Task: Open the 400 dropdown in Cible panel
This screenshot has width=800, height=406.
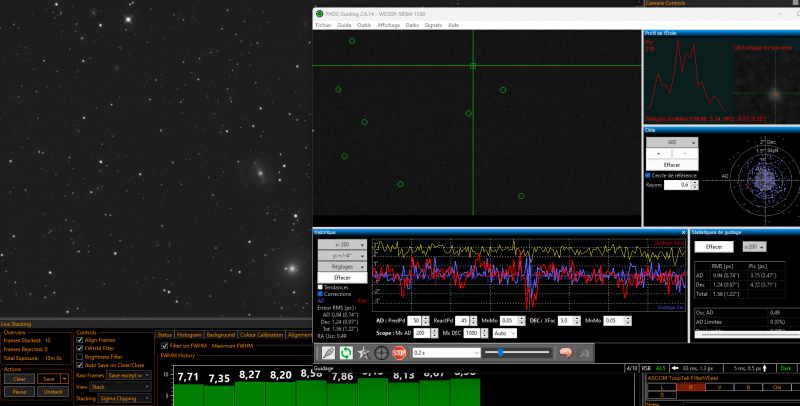Action: (672, 142)
